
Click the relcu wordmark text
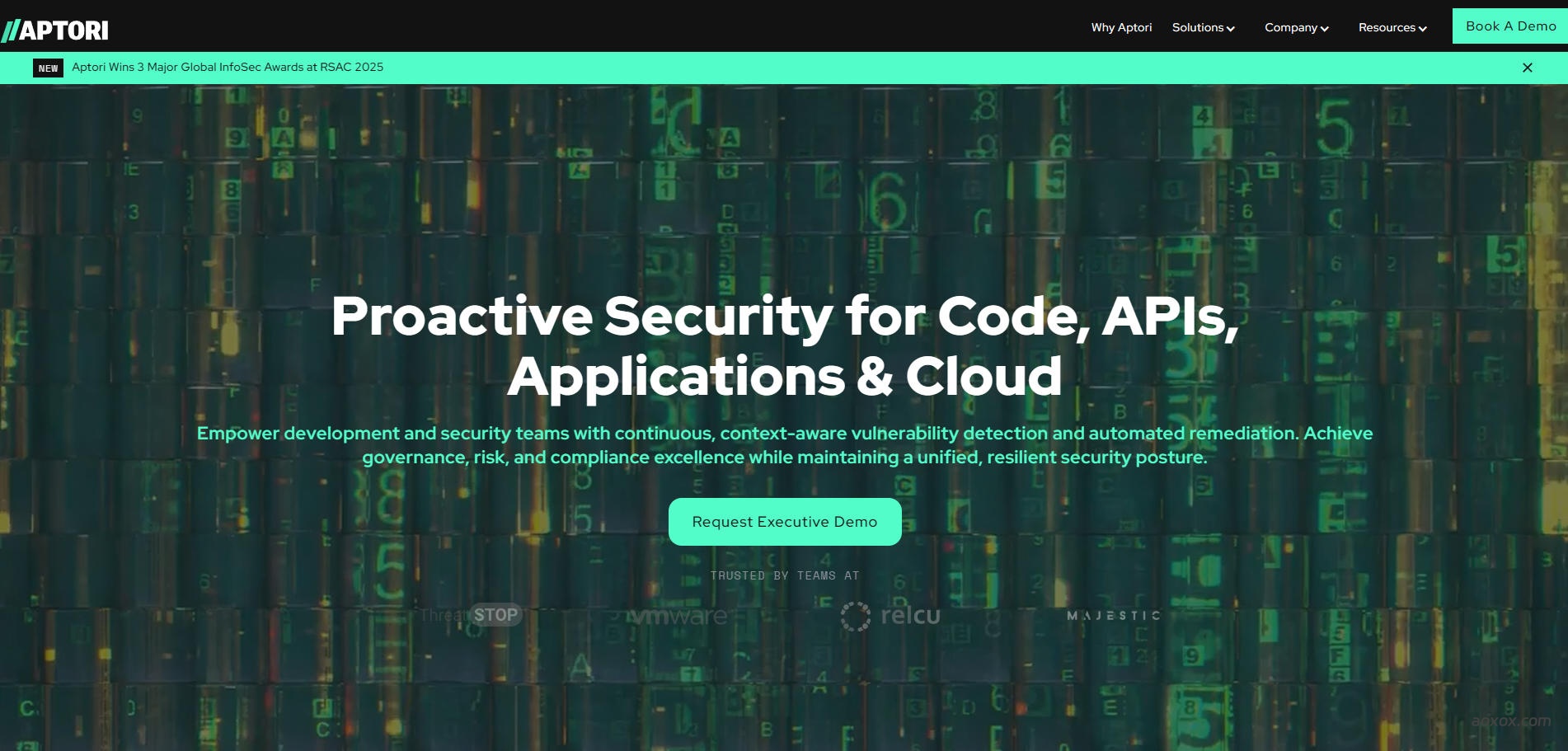point(910,616)
